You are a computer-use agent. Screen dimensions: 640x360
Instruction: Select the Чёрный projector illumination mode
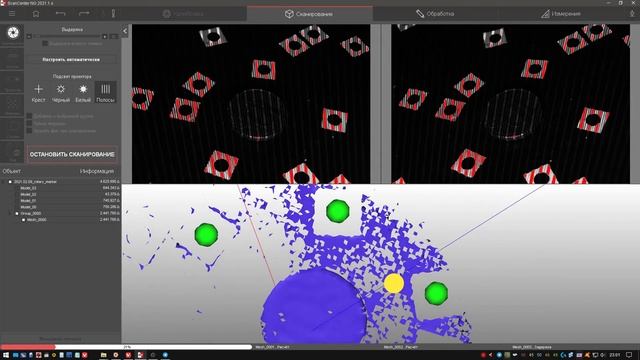point(60,93)
